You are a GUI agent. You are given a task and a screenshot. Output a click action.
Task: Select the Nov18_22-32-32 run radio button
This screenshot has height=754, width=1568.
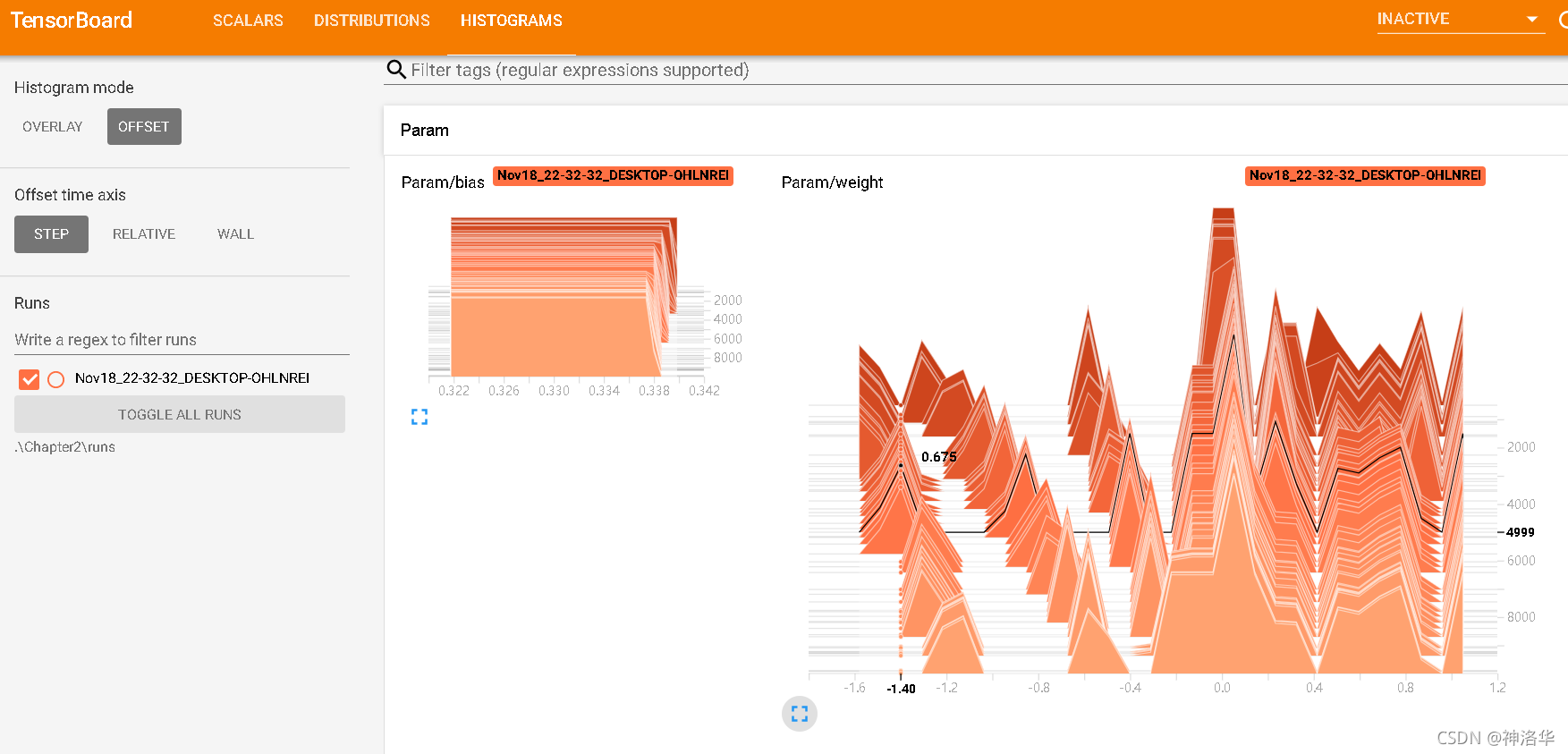pos(56,379)
